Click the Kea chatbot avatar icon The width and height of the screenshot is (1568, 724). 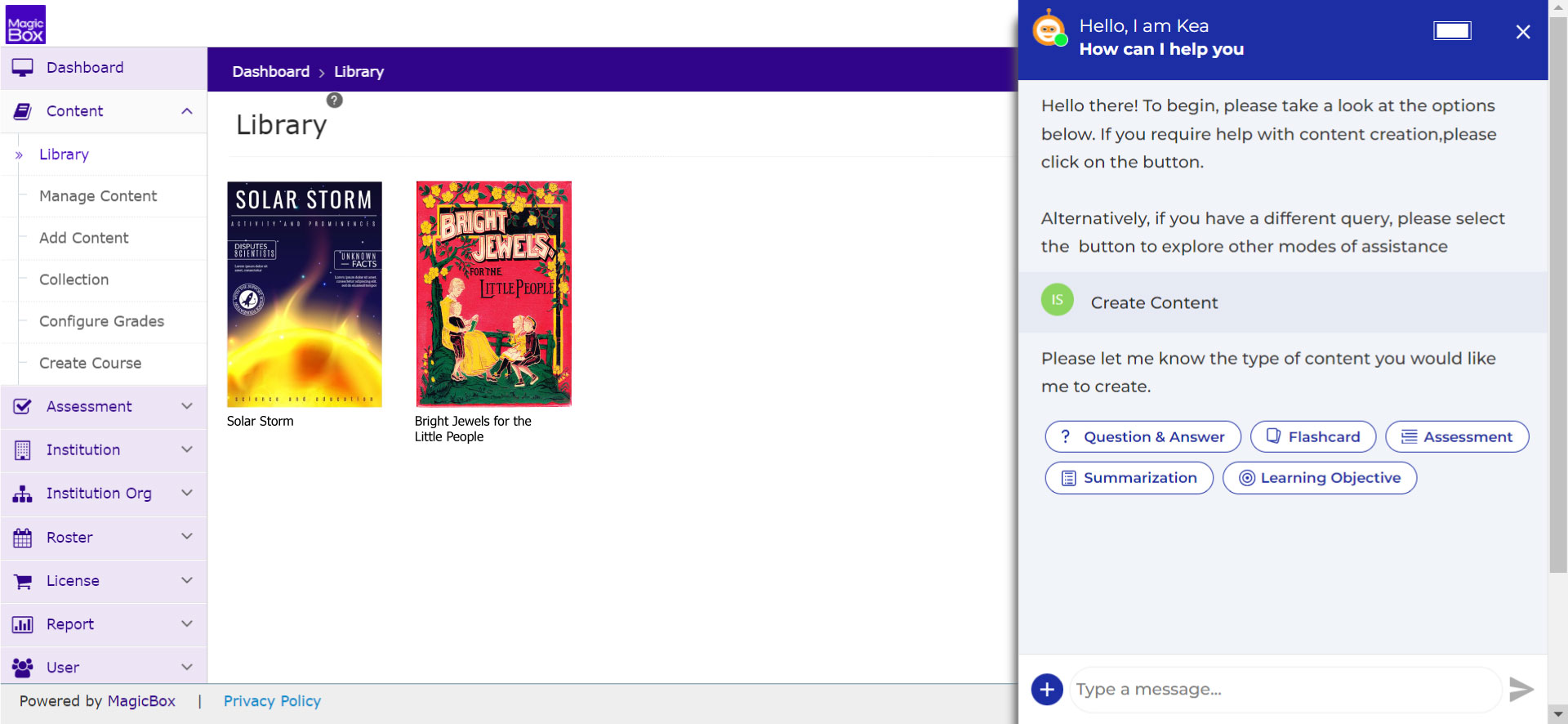coord(1049,31)
